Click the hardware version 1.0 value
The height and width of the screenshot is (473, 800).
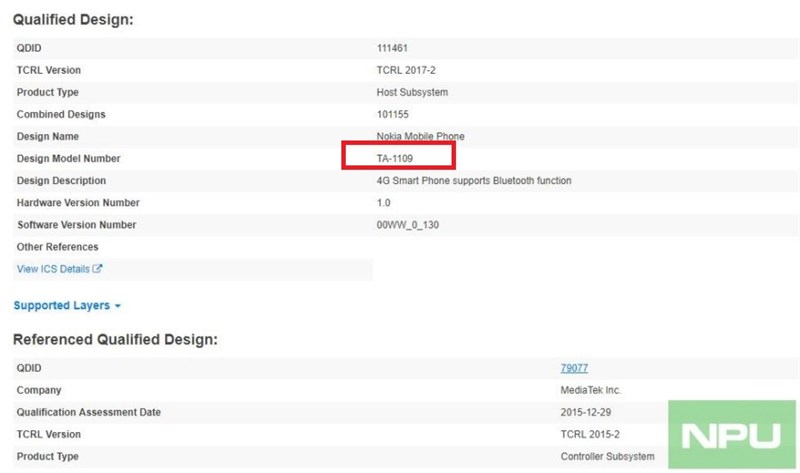pos(384,202)
